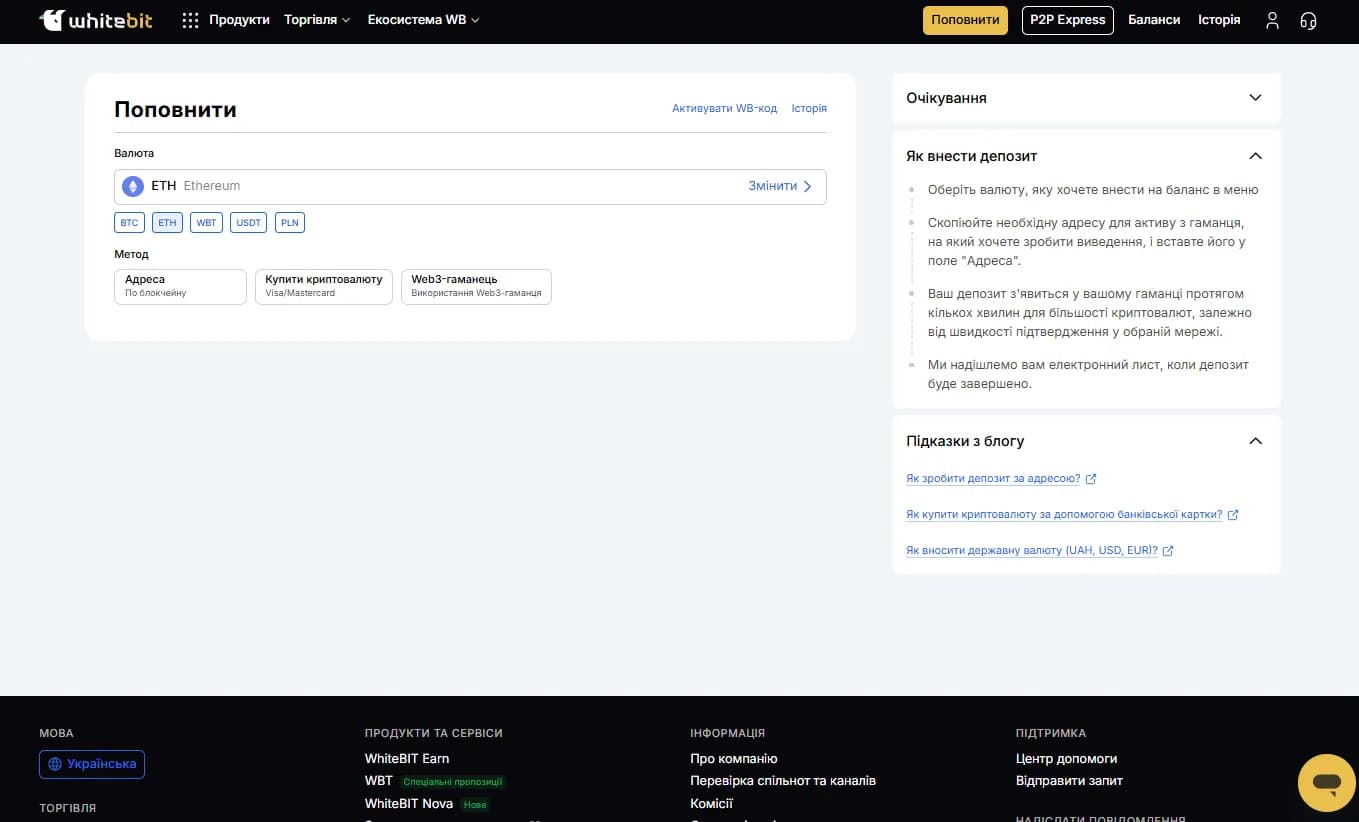
Task: Open the products grid icon
Action: pyautogui.click(x=190, y=20)
